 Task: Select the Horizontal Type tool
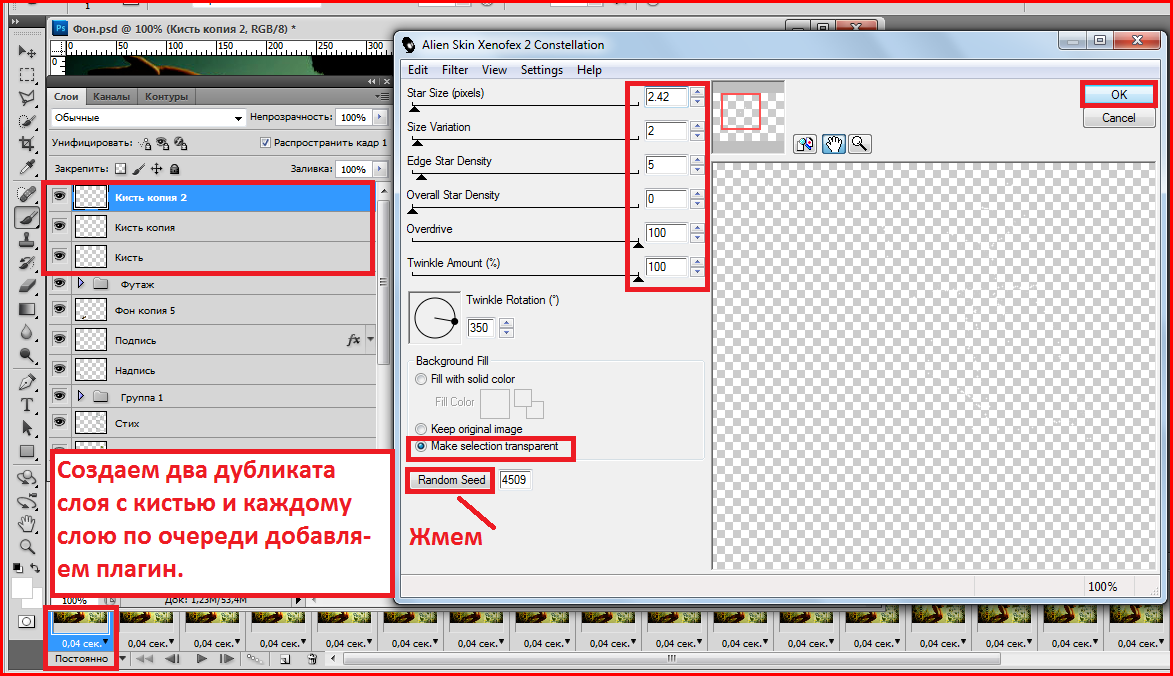(x=27, y=405)
